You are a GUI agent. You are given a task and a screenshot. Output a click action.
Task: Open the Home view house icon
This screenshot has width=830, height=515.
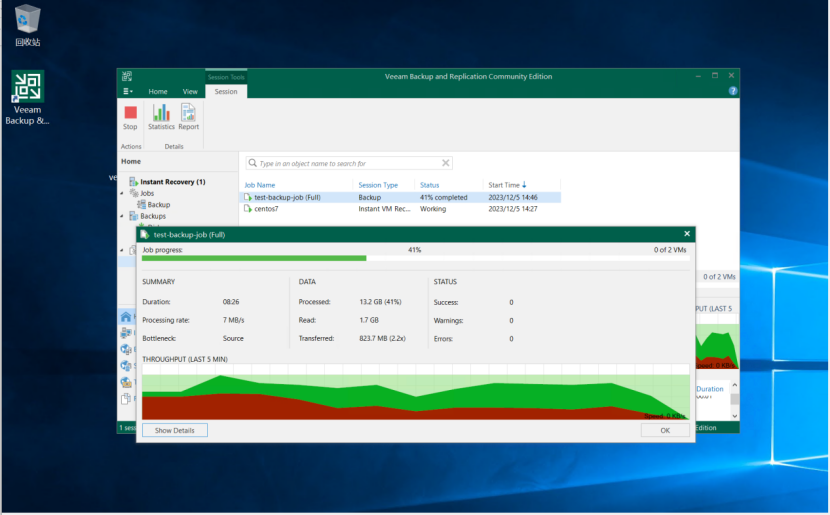(126, 317)
